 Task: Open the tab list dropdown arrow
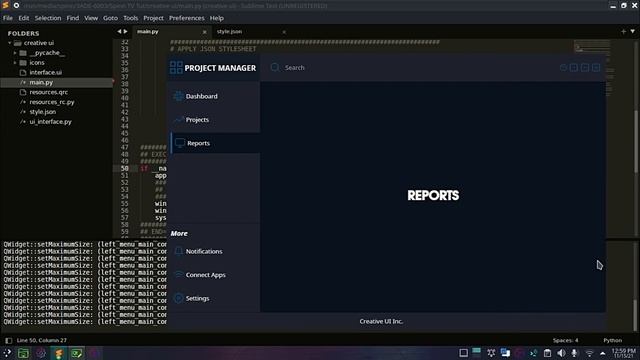pos(633,31)
